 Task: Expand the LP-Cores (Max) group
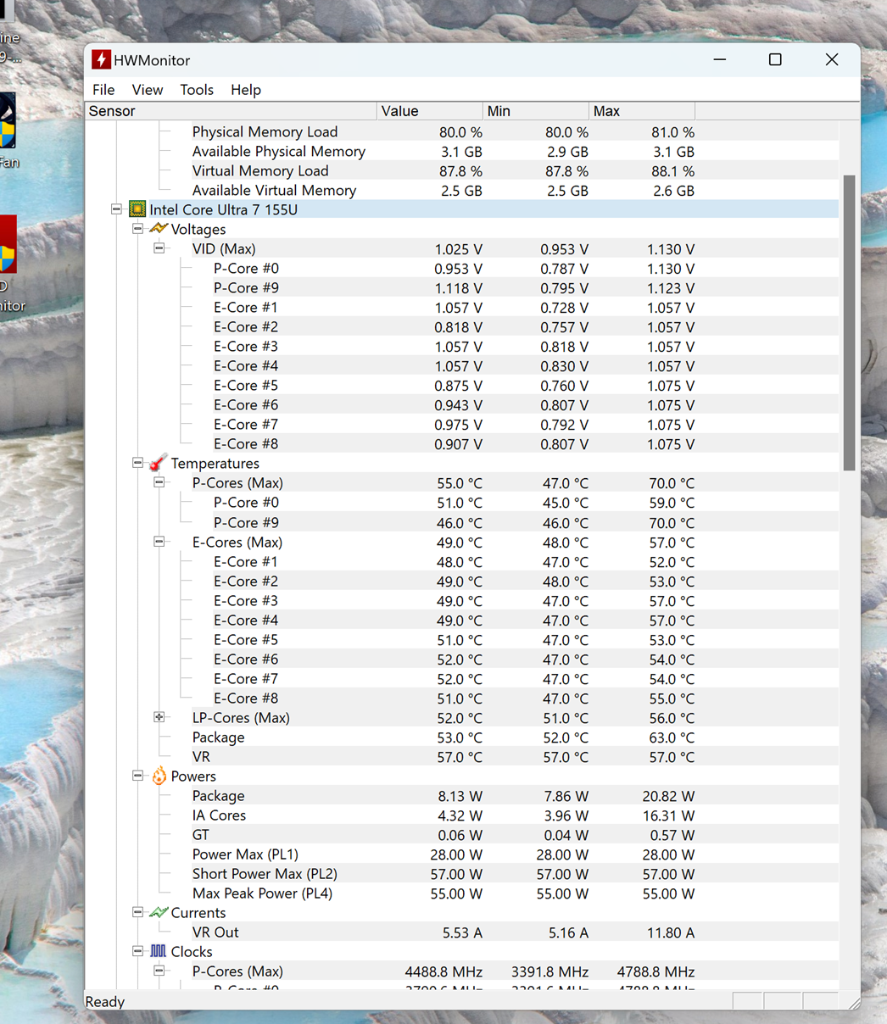(159, 717)
